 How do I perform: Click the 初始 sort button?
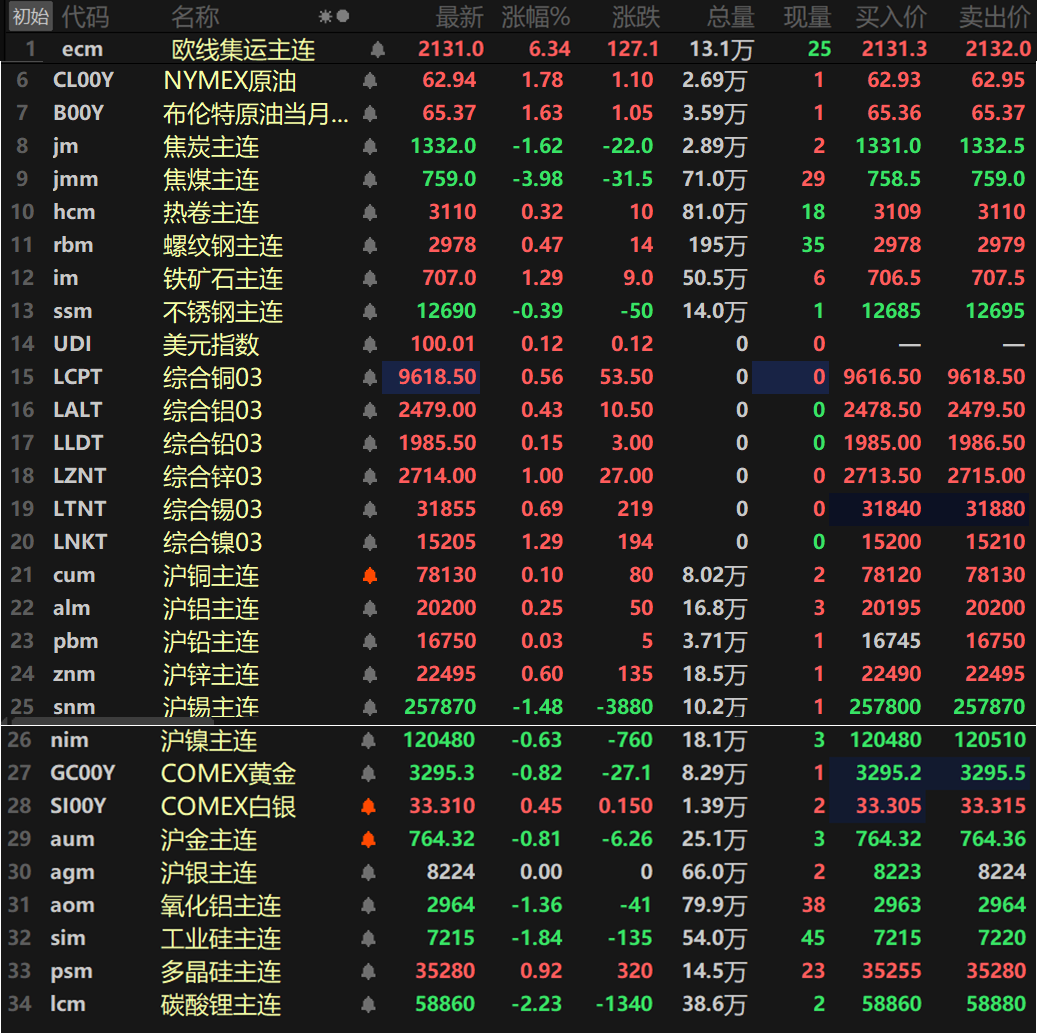(30, 16)
